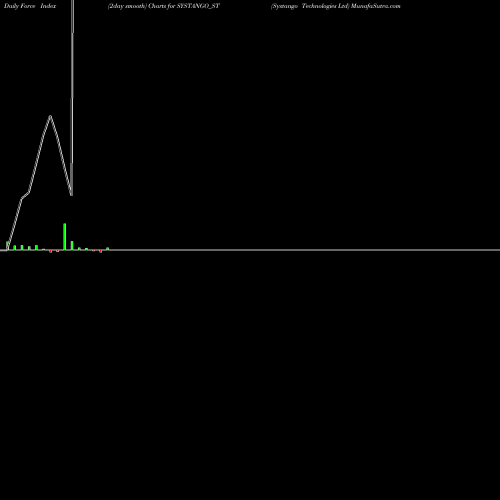
Task: Click the '(2day smooth) Charts for SYSTANGO_ST' label
Action: pos(164,6)
